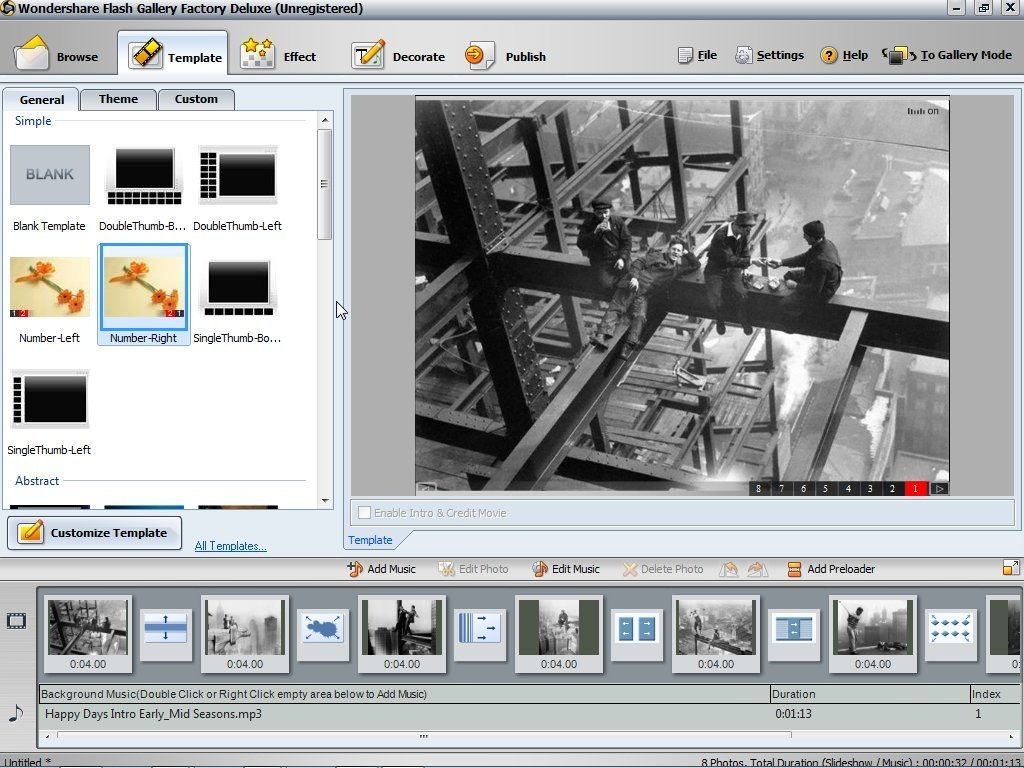Image resolution: width=1024 pixels, height=768 pixels.
Task: Select the Blank Template
Action: (49, 174)
